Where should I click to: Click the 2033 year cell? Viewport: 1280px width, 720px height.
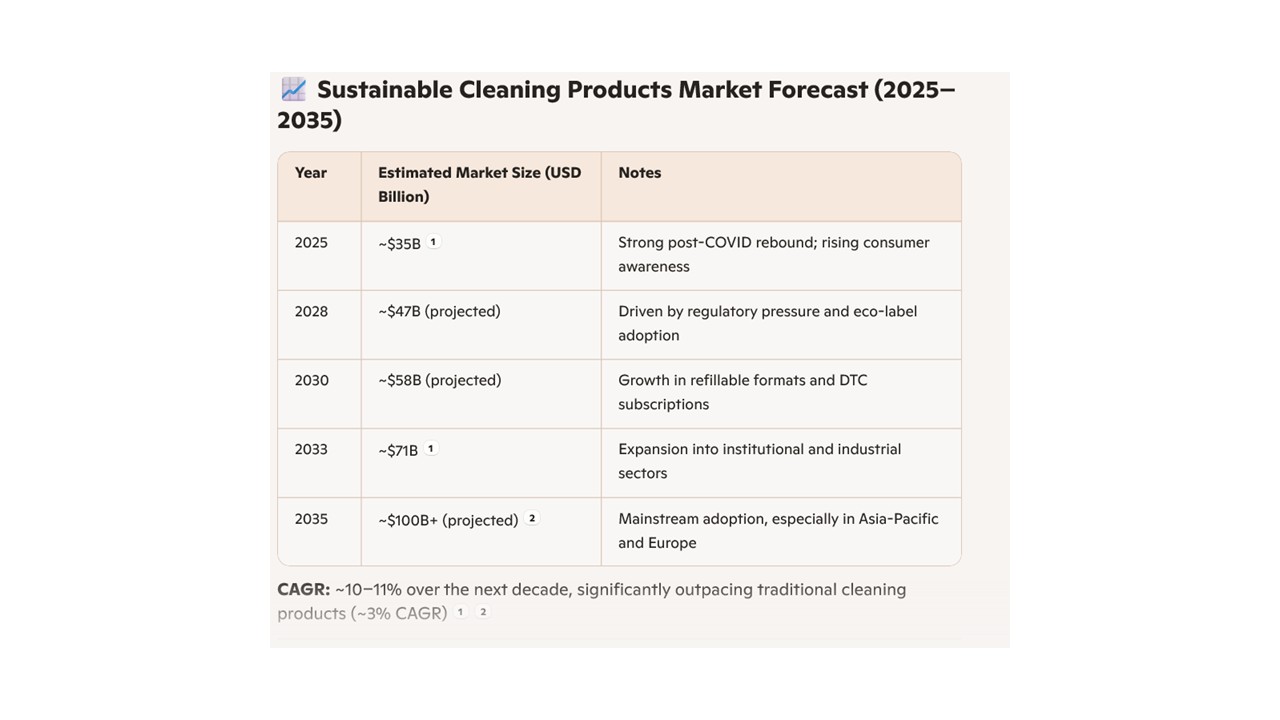coord(311,450)
